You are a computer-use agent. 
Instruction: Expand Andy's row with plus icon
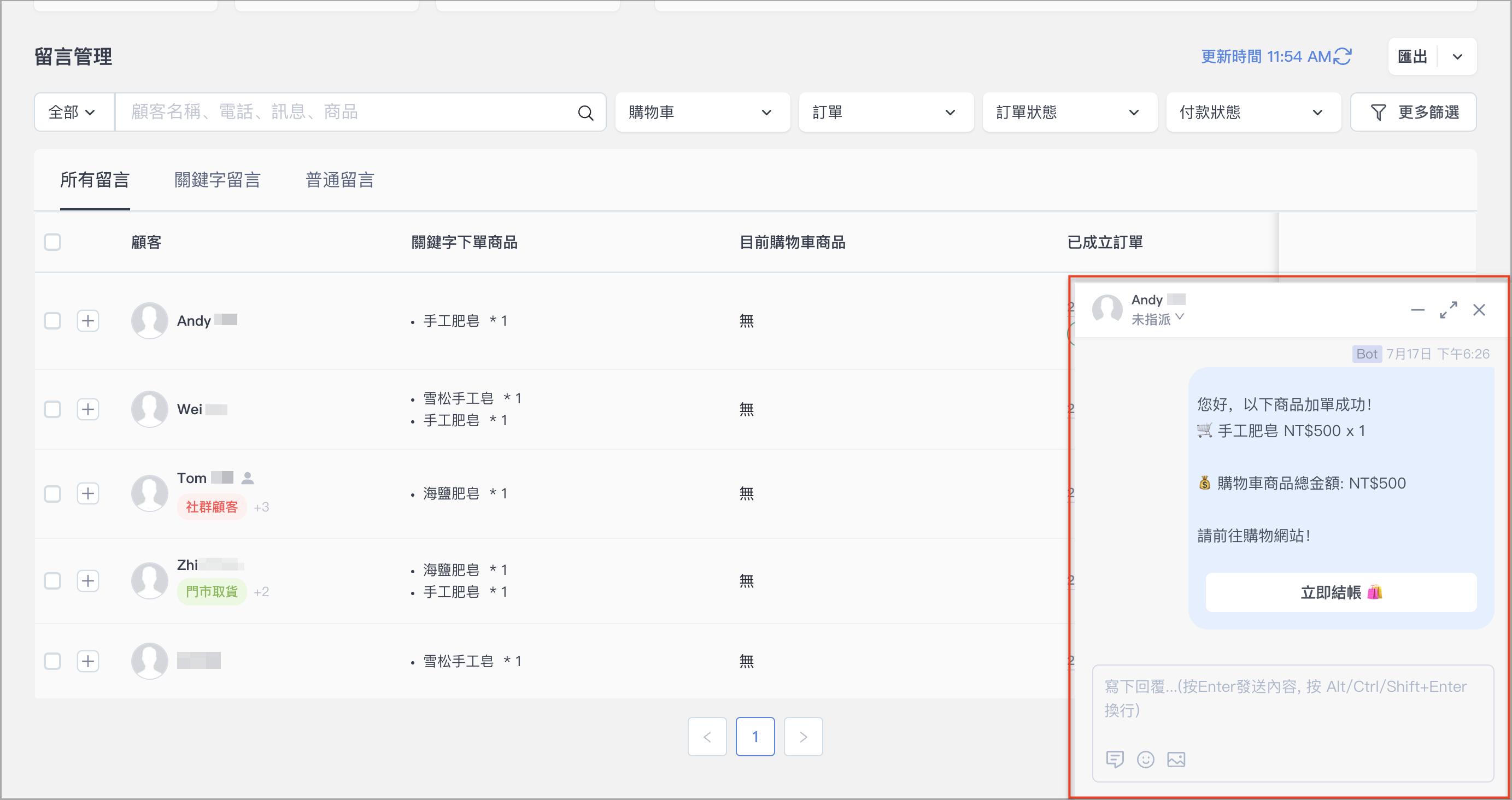88,320
